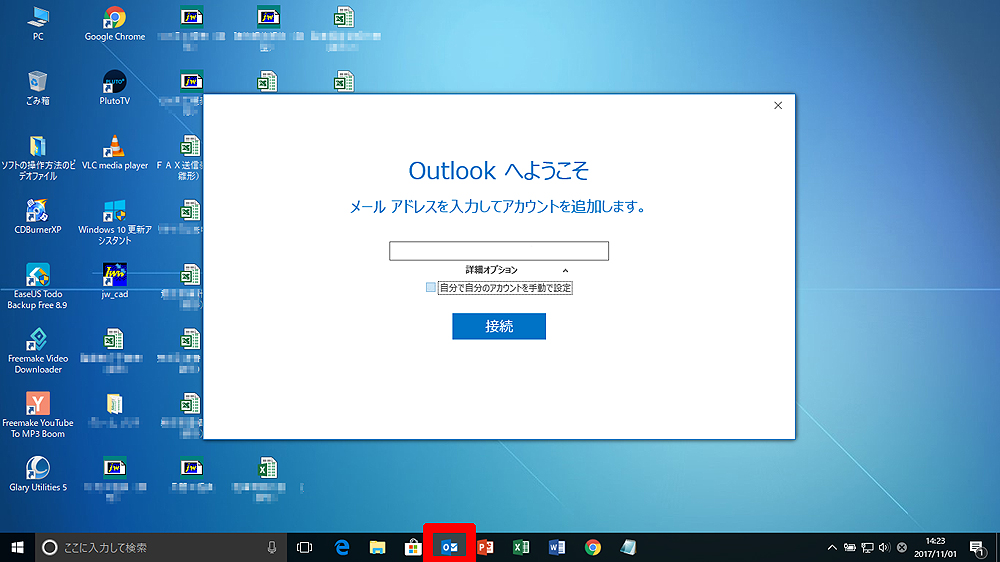Show hidden system tray icons
The height and width of the screenshot is (562, 1000).
tap(831, 547)
